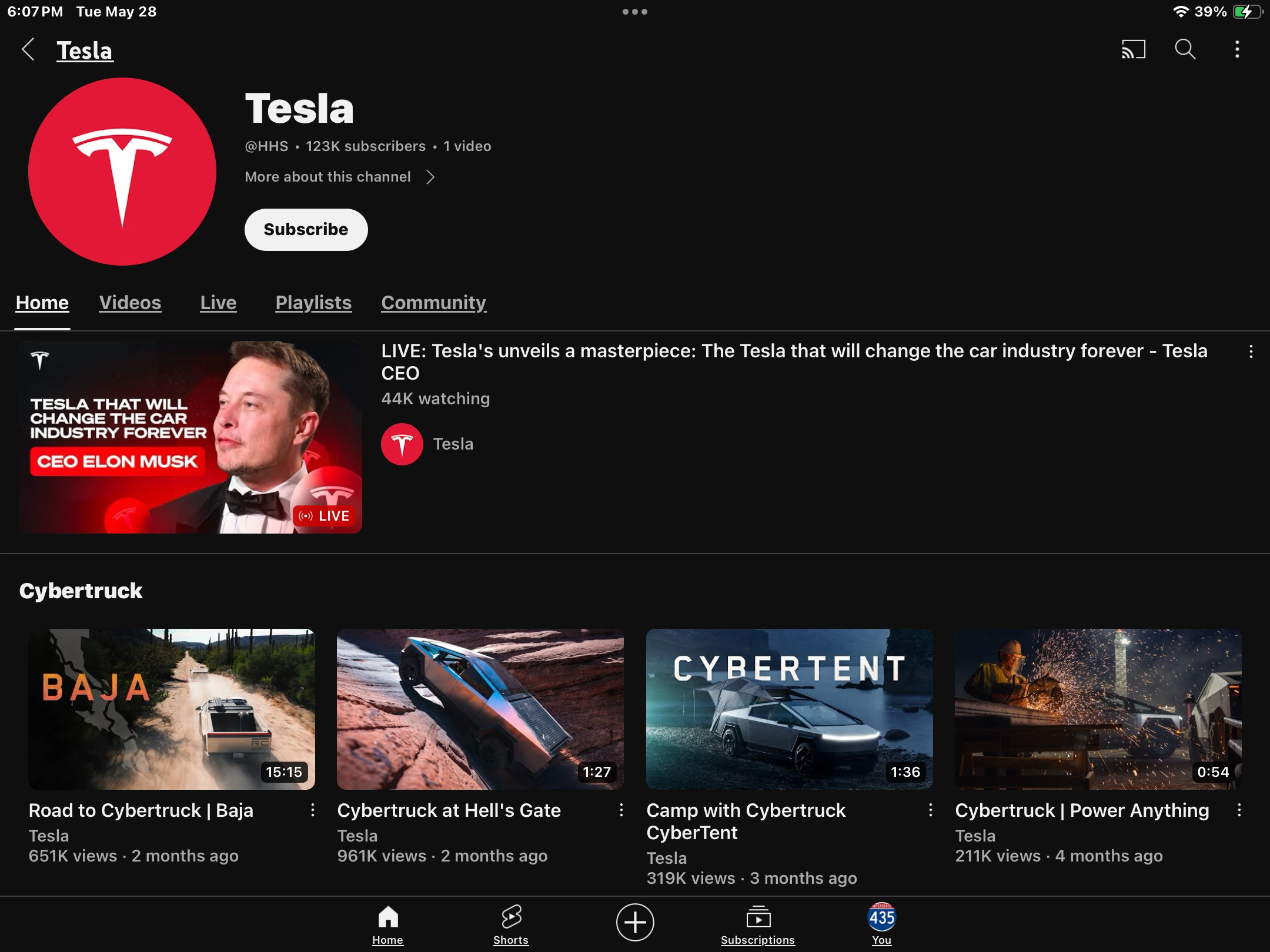The height and width of the screenshot is (952, 1270).
Task: Tap the Cast to device icon
Action: pos(1133,49)
